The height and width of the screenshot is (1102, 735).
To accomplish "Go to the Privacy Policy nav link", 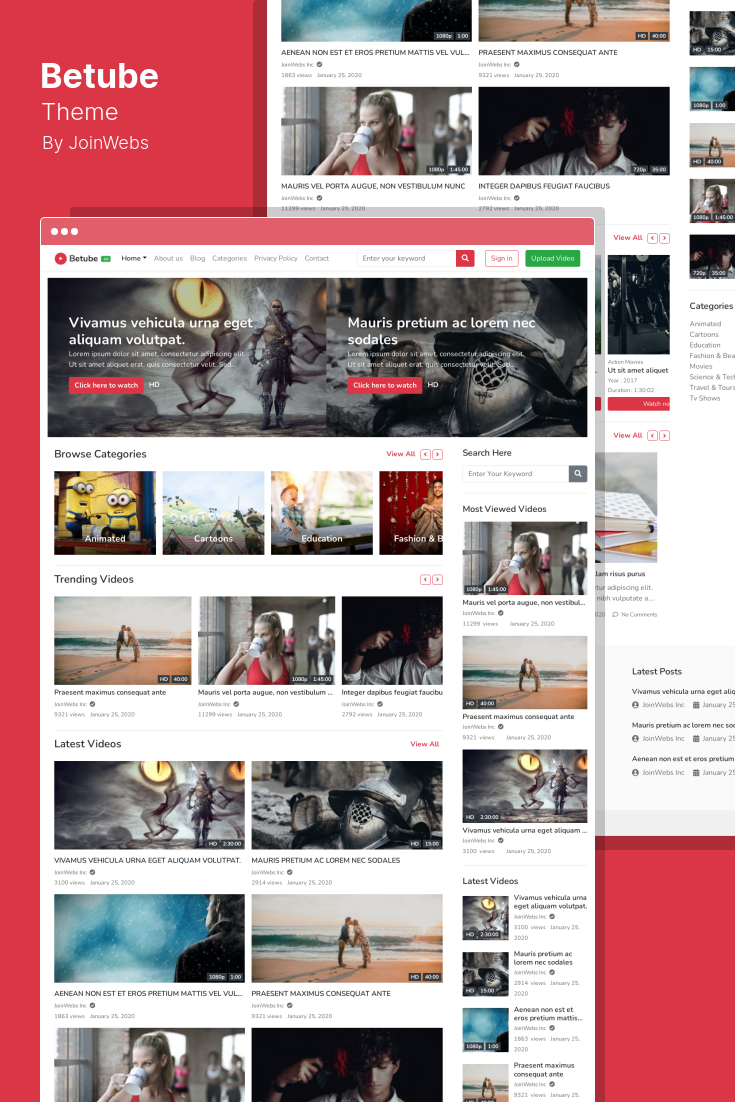I will pyautogui.click(x=275, y=259).
